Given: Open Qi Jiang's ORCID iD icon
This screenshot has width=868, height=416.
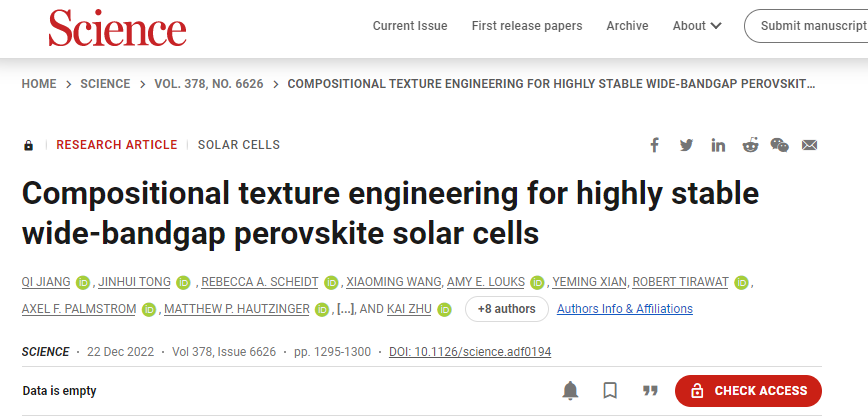Looking at the screenshot, I should tap(83, 283).
